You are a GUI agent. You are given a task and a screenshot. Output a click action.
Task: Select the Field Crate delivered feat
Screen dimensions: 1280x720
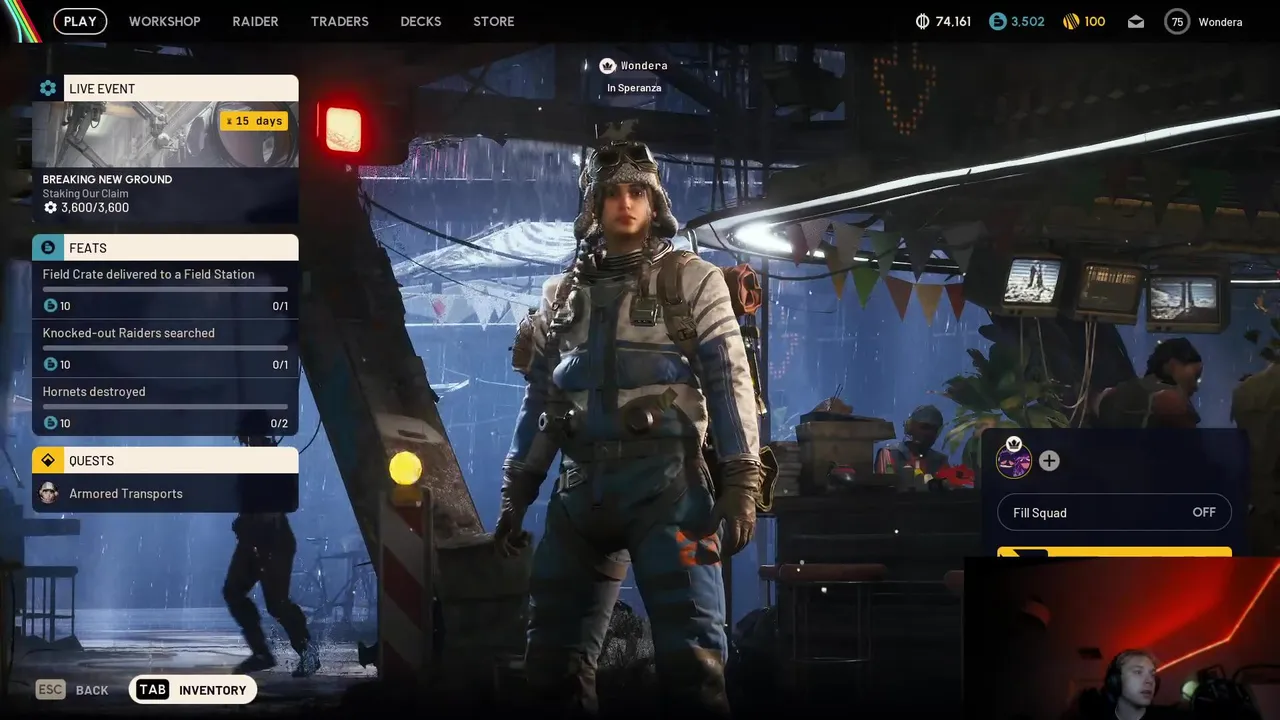(x=165, y=290)
